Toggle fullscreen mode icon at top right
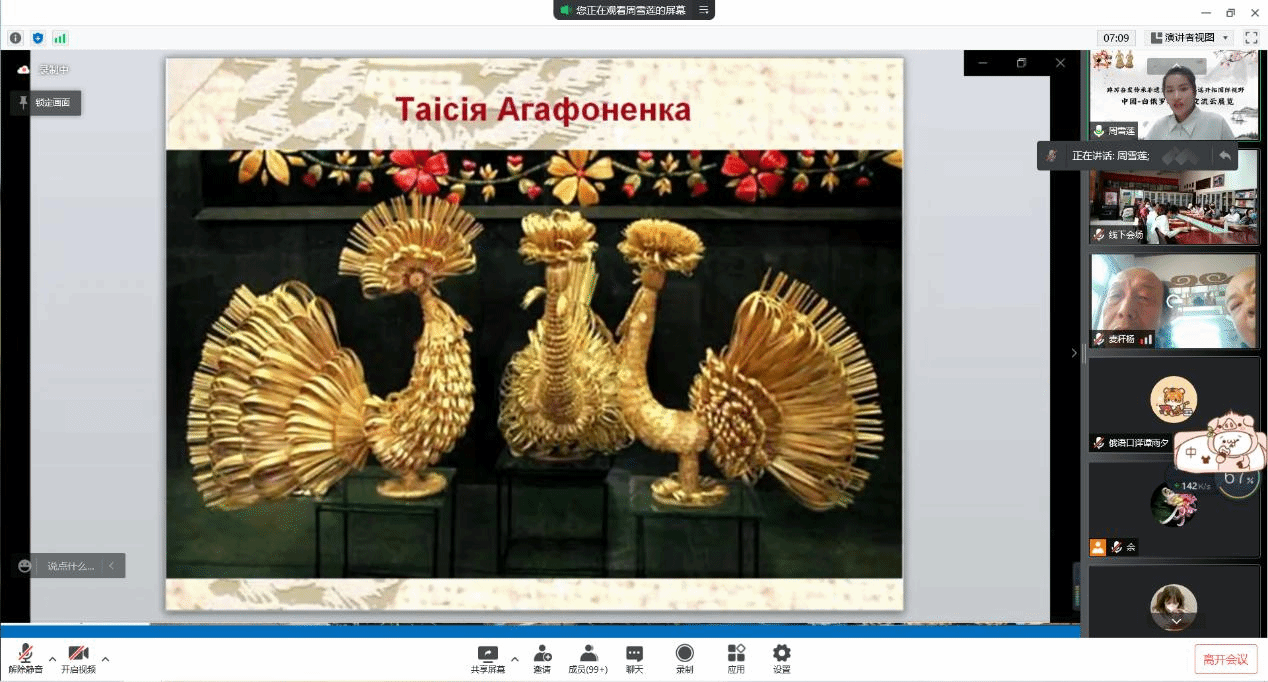The height and width of the screenshot is (682, 1268). click(1251, 38)
